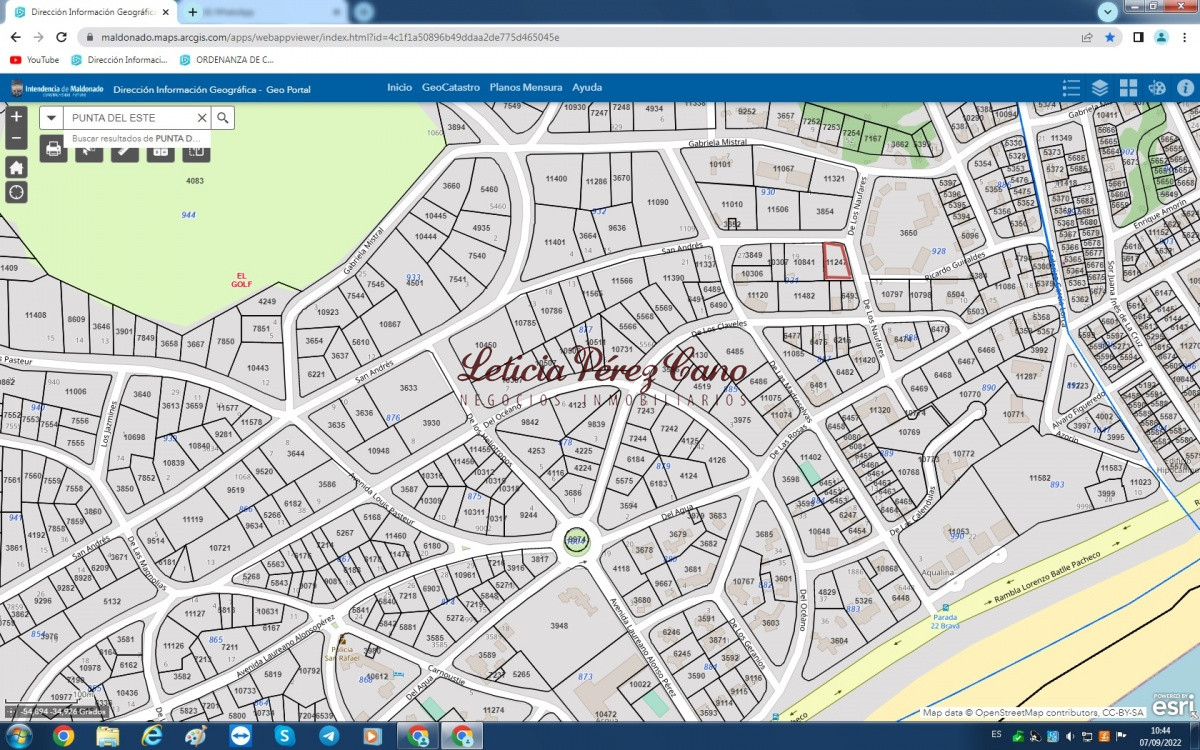This screenshot has height=750, width=1200.
Task: Click the Intendencia de Maldonado logo
Action: tap(57, 89)
